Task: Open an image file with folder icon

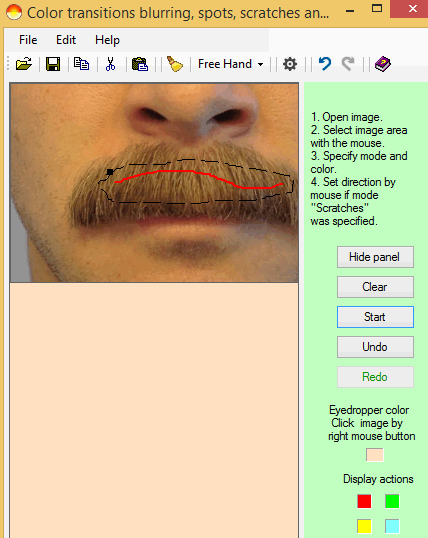Action: pyautogui.click(x=24, y=64)
